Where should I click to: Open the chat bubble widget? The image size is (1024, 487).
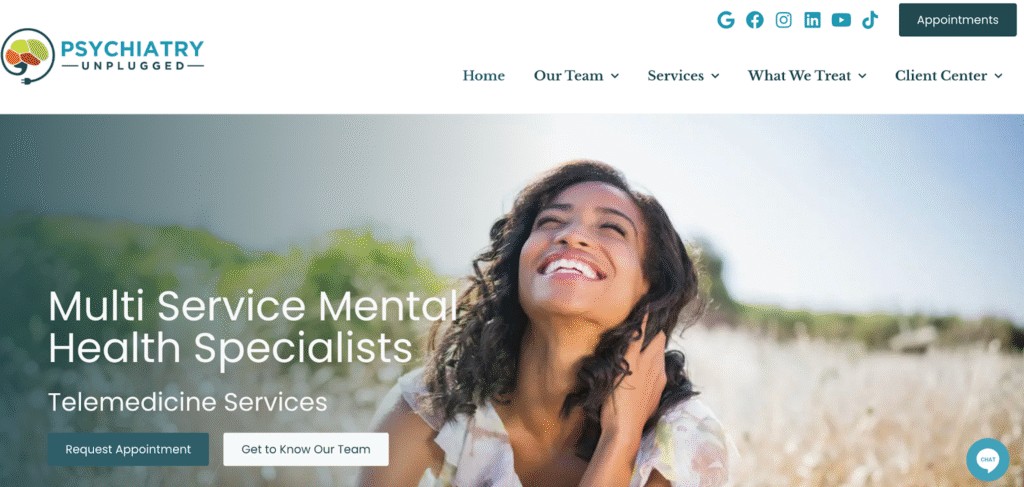point(987,460)
